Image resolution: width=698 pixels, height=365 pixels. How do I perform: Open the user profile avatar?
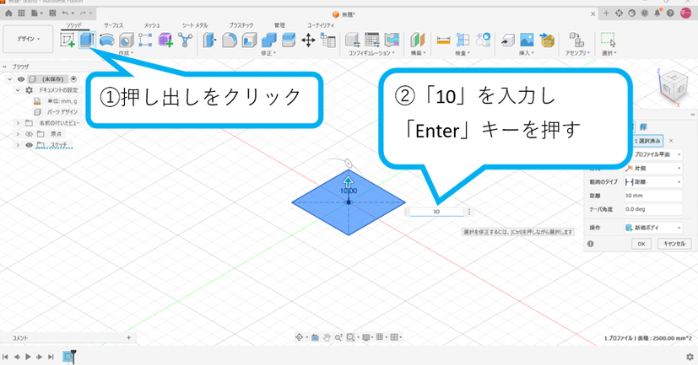686,13
